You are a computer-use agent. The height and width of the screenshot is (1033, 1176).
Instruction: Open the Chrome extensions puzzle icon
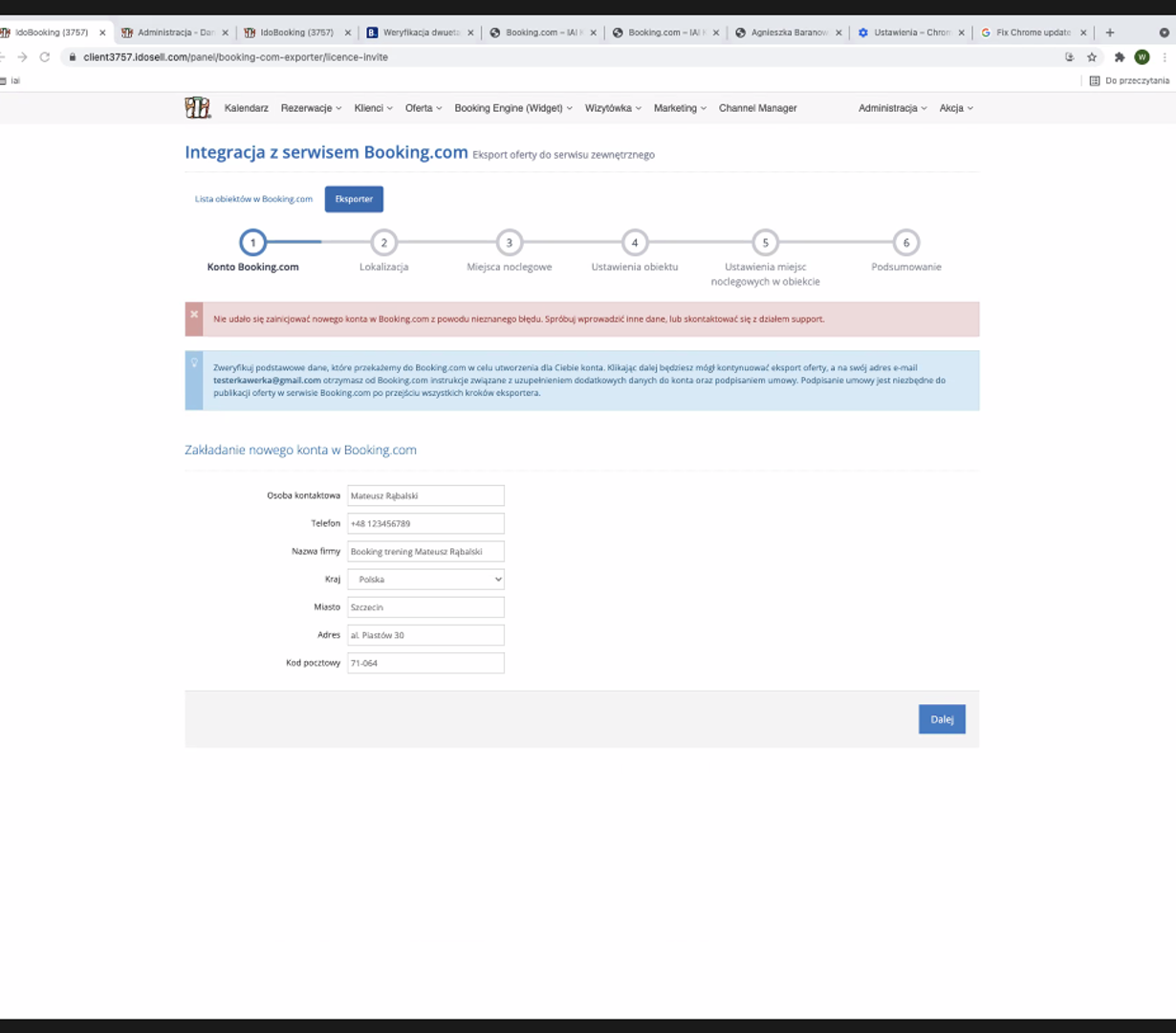pyautogui.click(x=1120, y=57)
